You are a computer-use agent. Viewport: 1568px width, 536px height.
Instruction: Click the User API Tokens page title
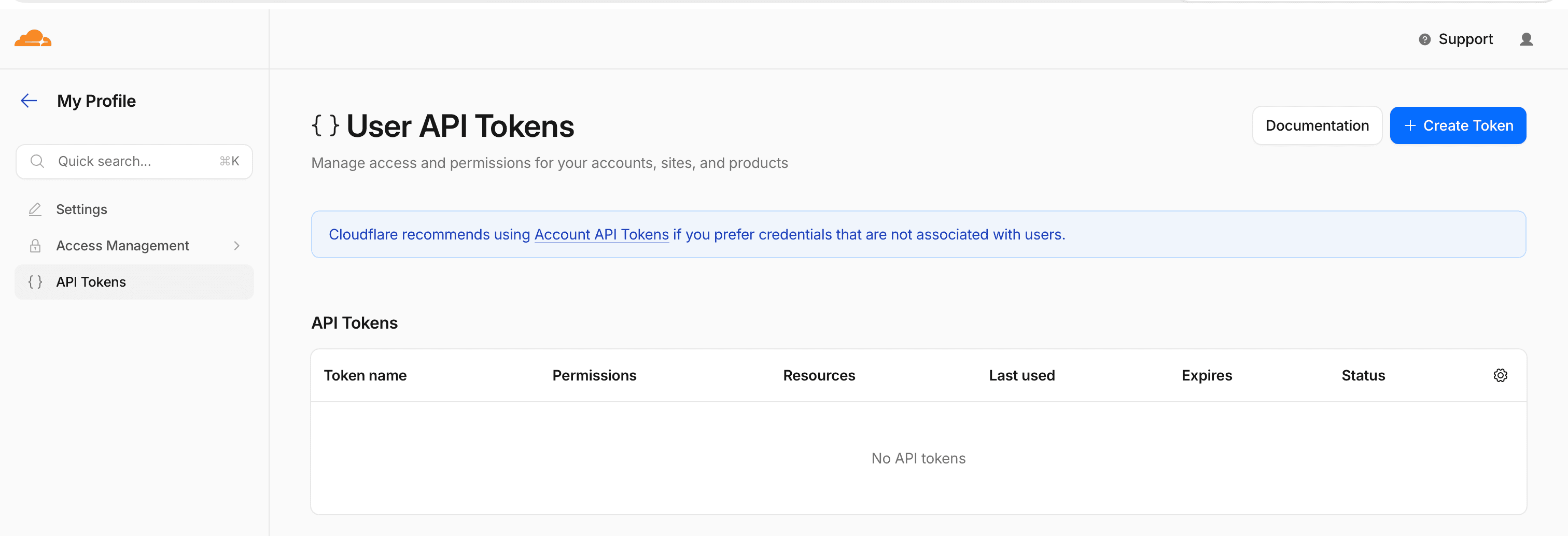[459, 126]
